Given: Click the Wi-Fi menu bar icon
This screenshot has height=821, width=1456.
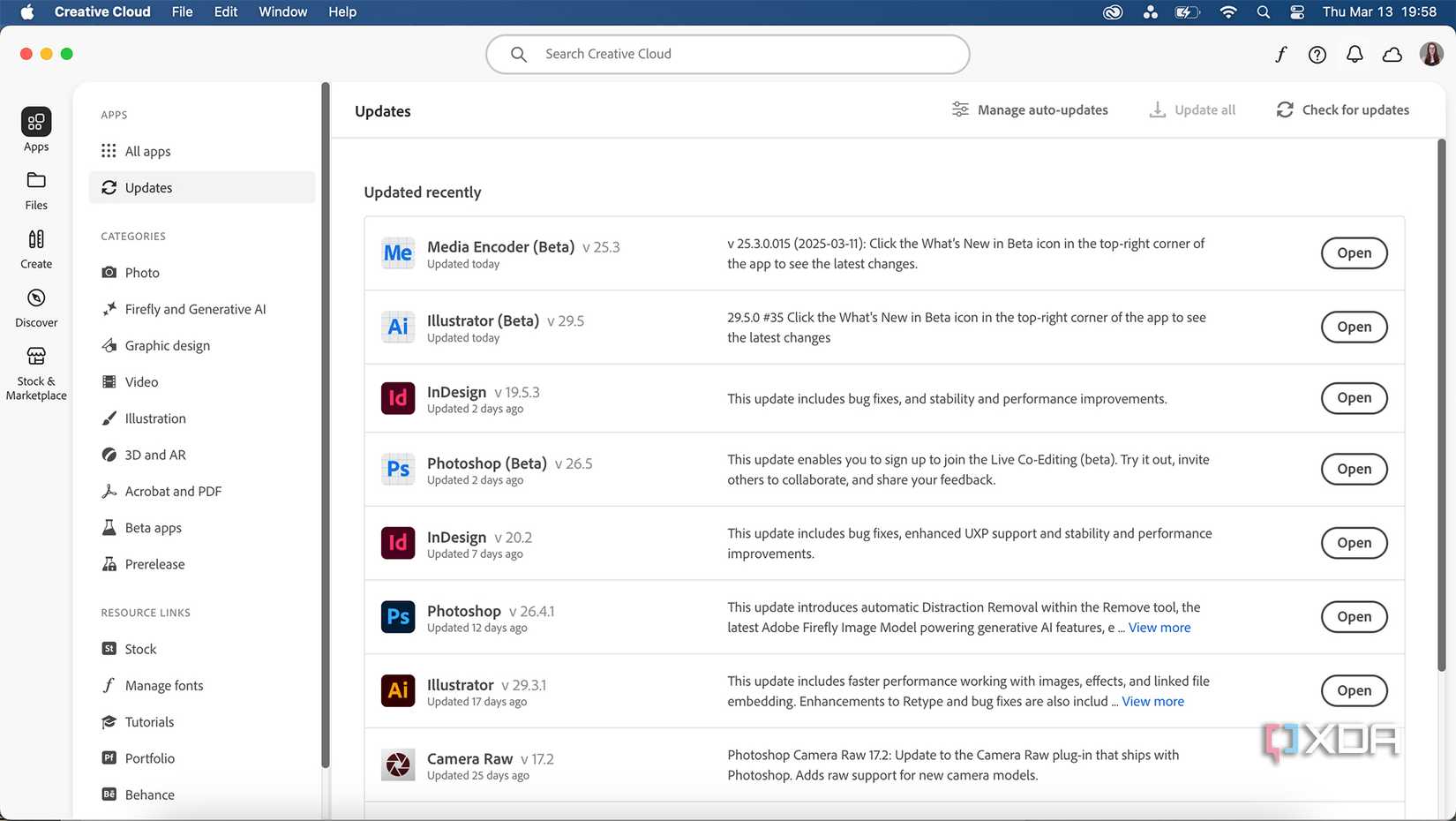Looking at the screenshot, I should coord(1227,12).
